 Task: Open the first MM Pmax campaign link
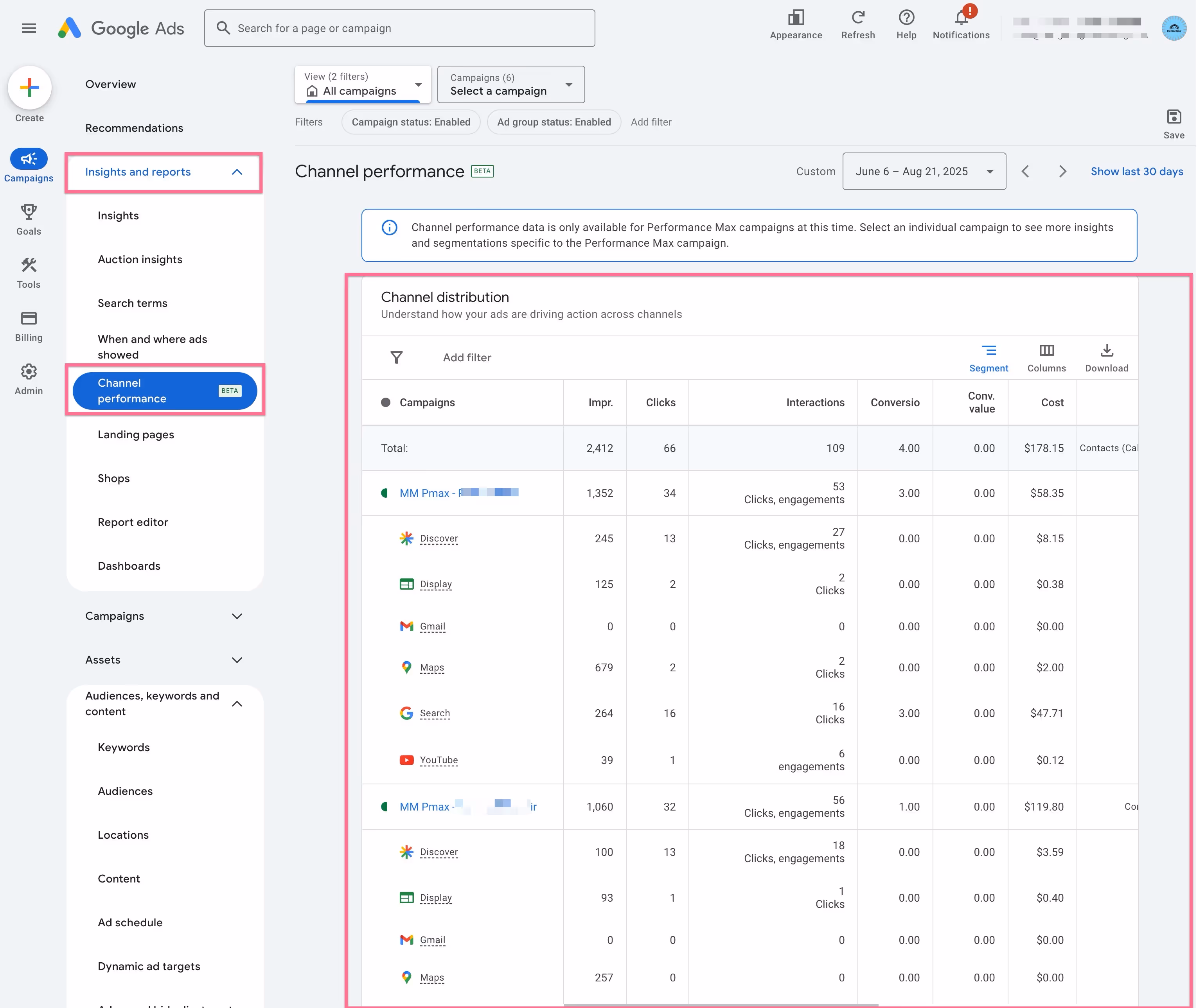(x=459, y=493)
